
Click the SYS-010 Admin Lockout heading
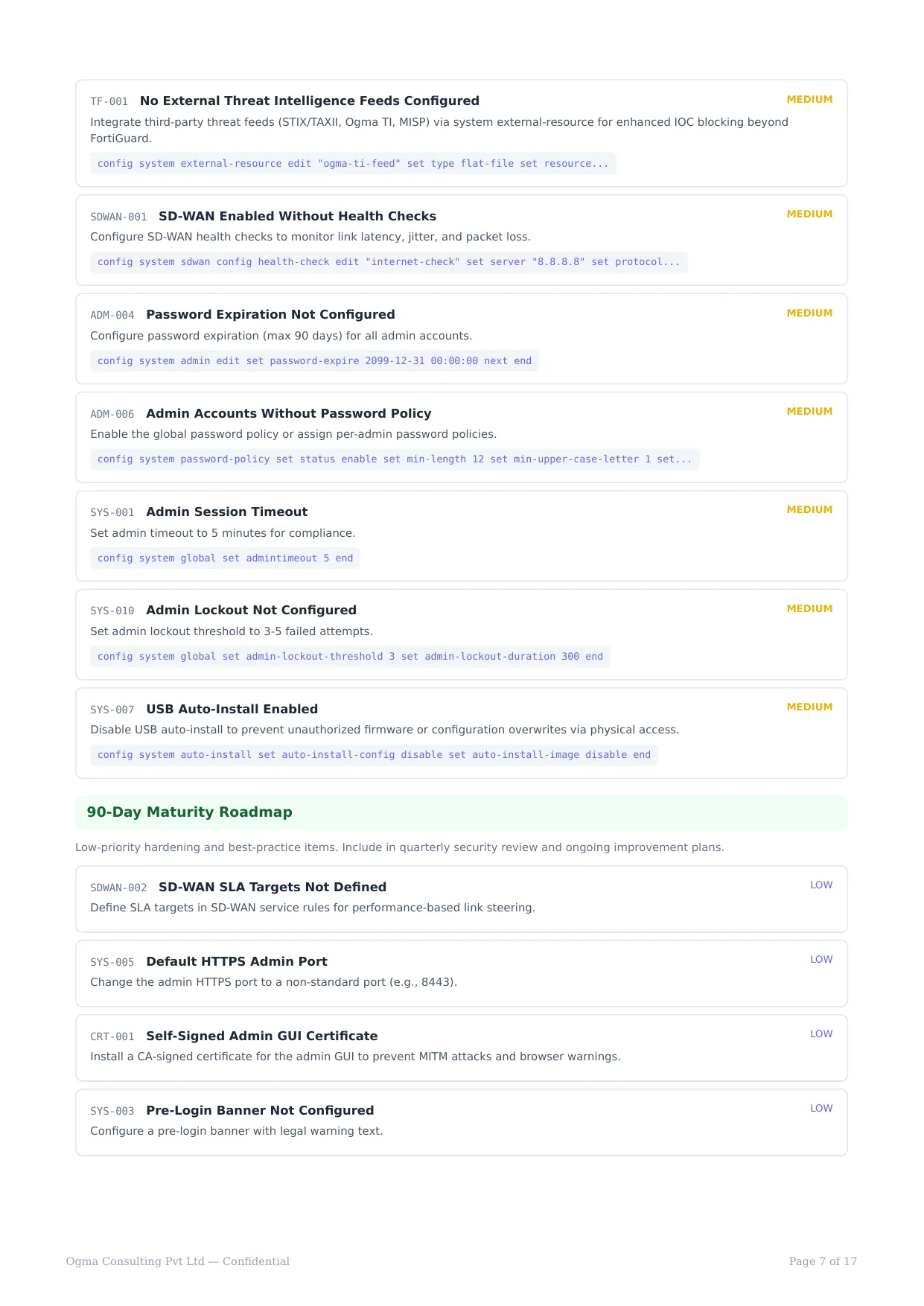(251, 611)
